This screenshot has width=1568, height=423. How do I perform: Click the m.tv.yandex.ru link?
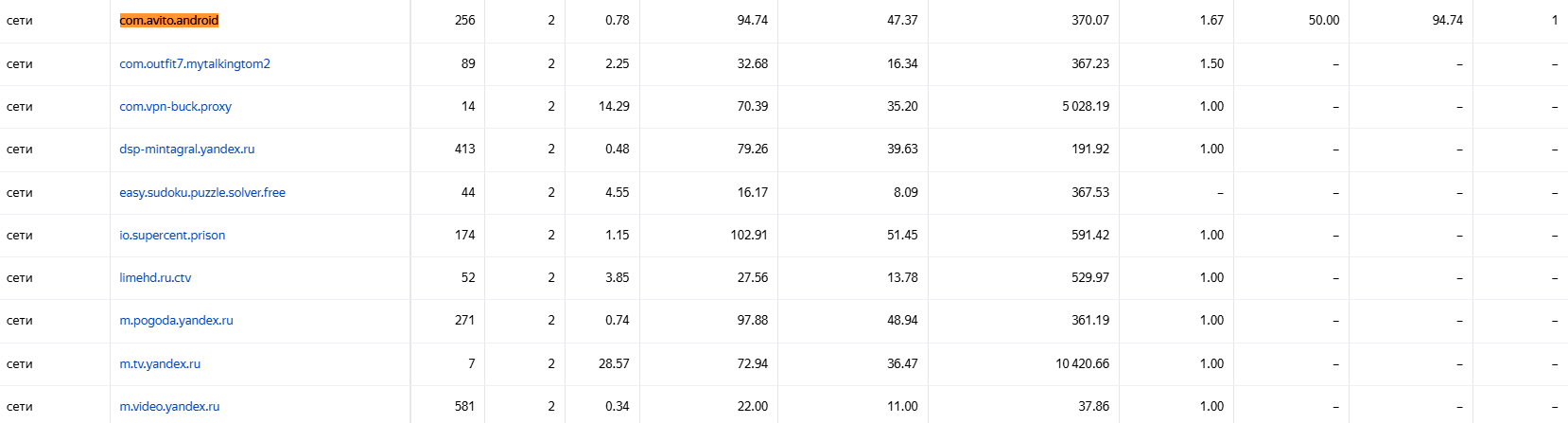[x=160, y=363]
